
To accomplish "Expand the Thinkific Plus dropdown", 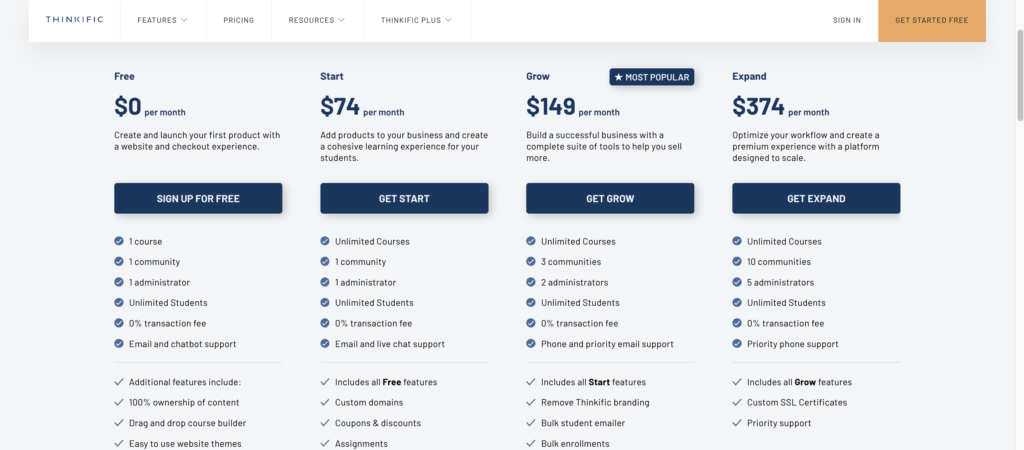I will tap(416, 20).
